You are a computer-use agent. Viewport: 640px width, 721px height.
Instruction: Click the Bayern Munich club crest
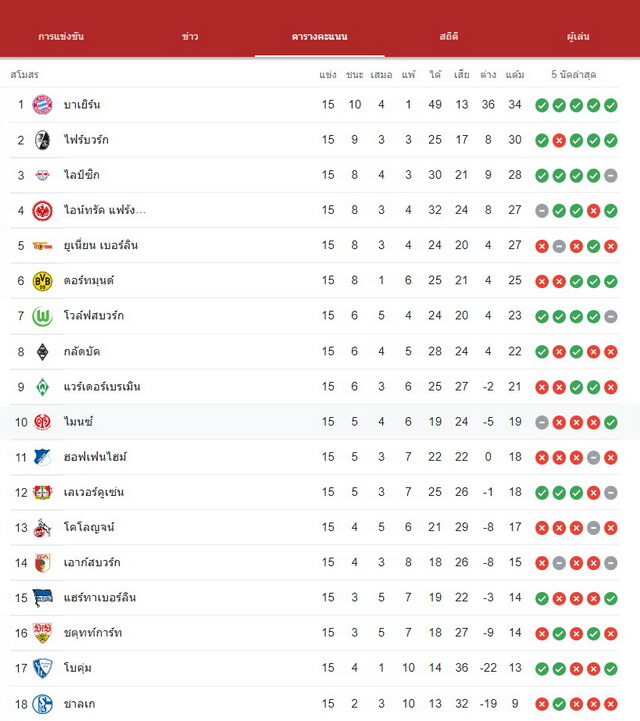tap(42, 105)
